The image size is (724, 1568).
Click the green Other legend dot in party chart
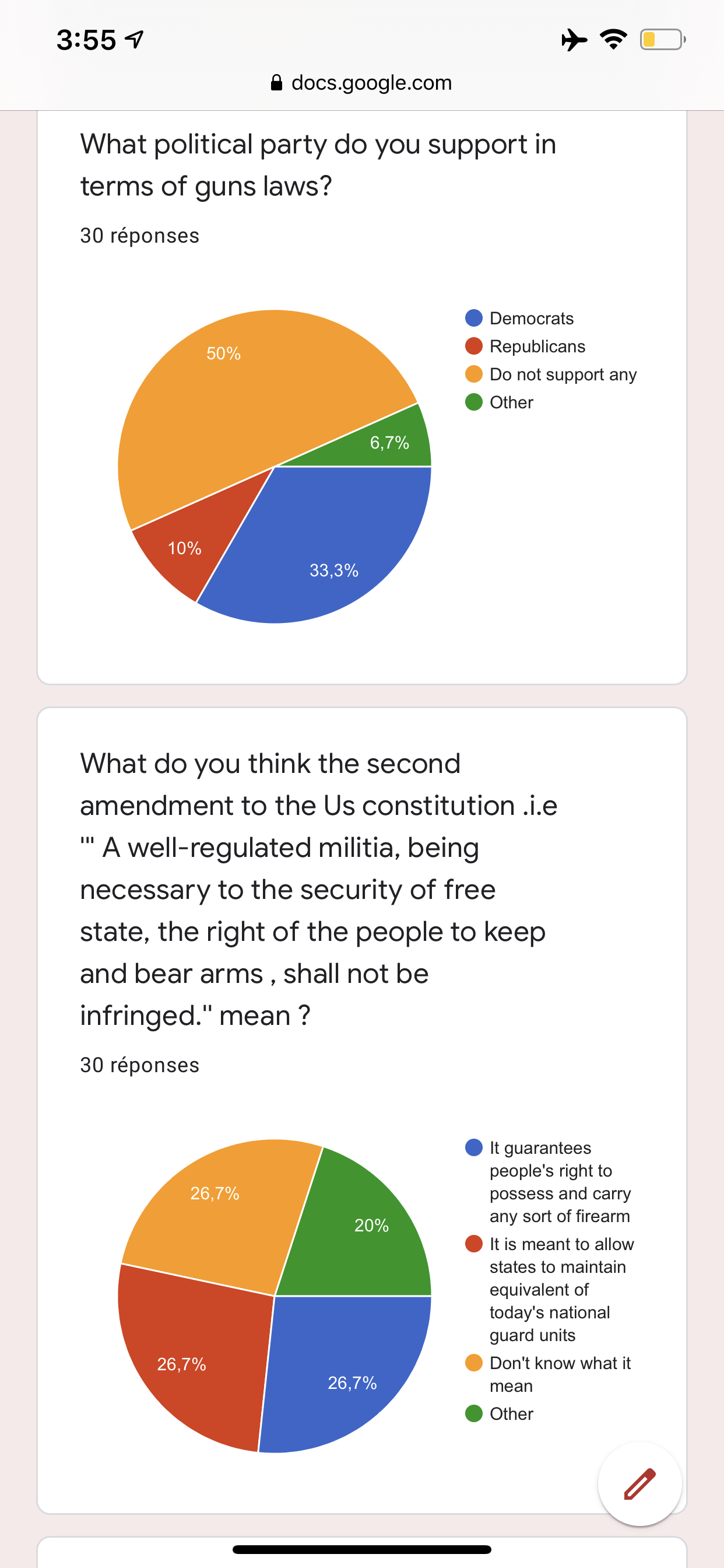pyautogui.click(x=474, y=402)
